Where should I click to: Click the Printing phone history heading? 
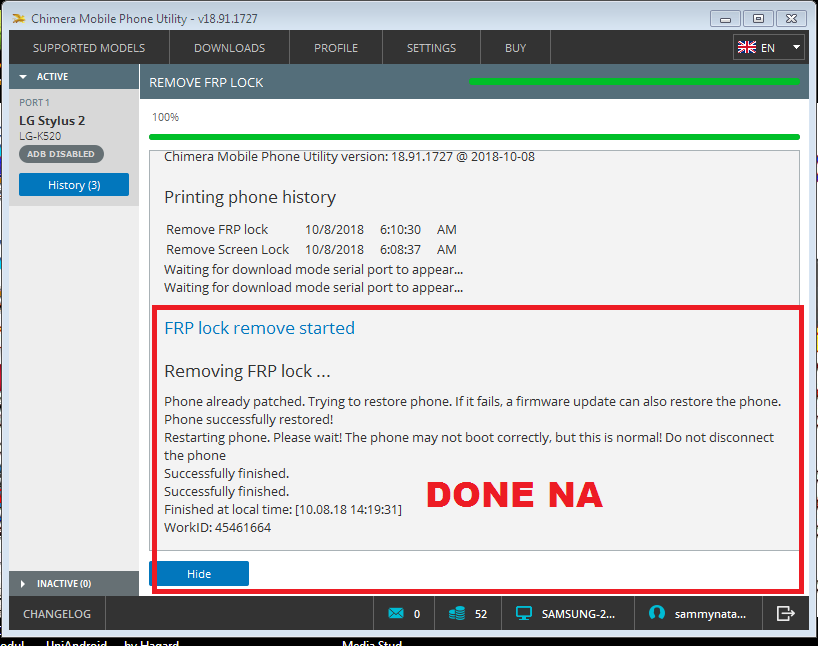[250, 197]
